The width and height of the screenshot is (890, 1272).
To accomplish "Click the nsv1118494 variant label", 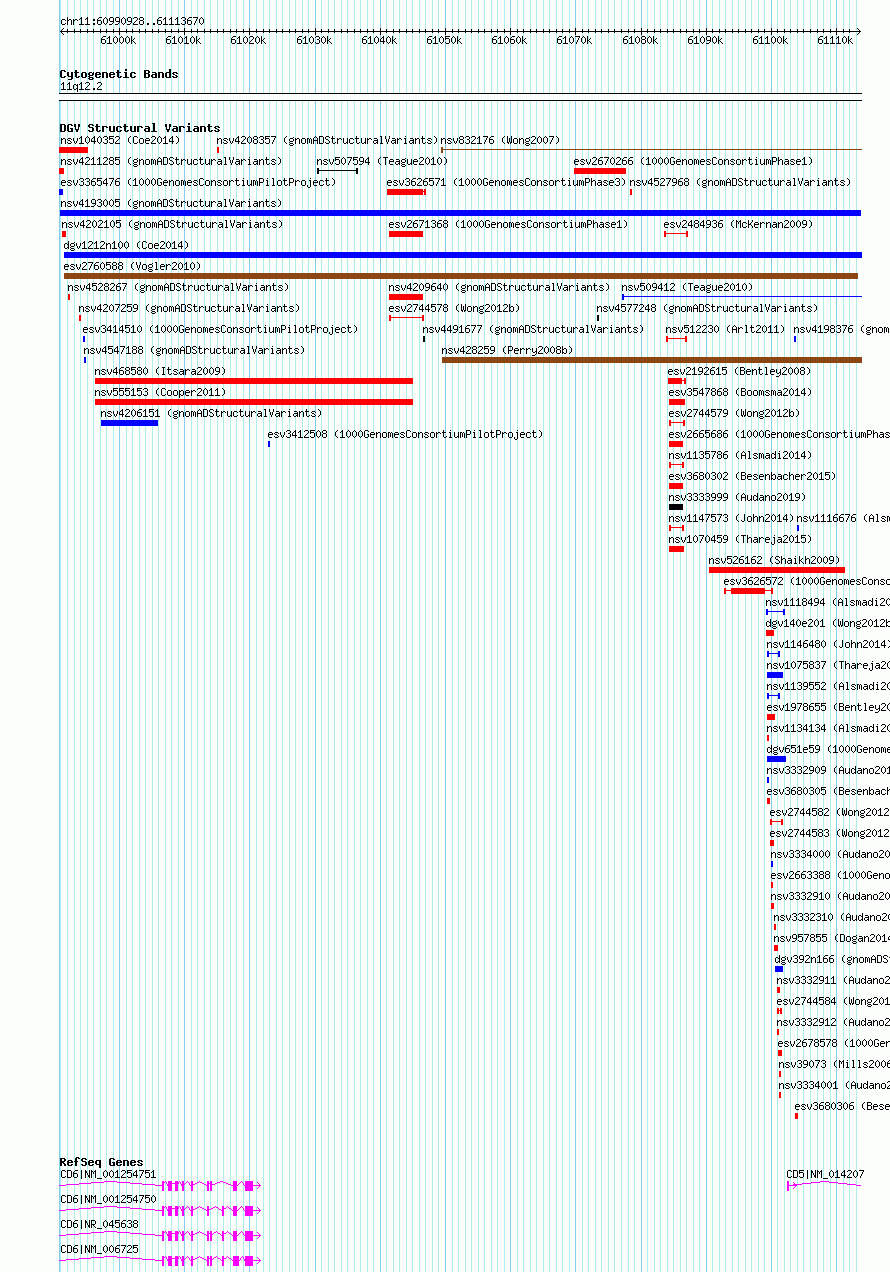I will 828,602.
